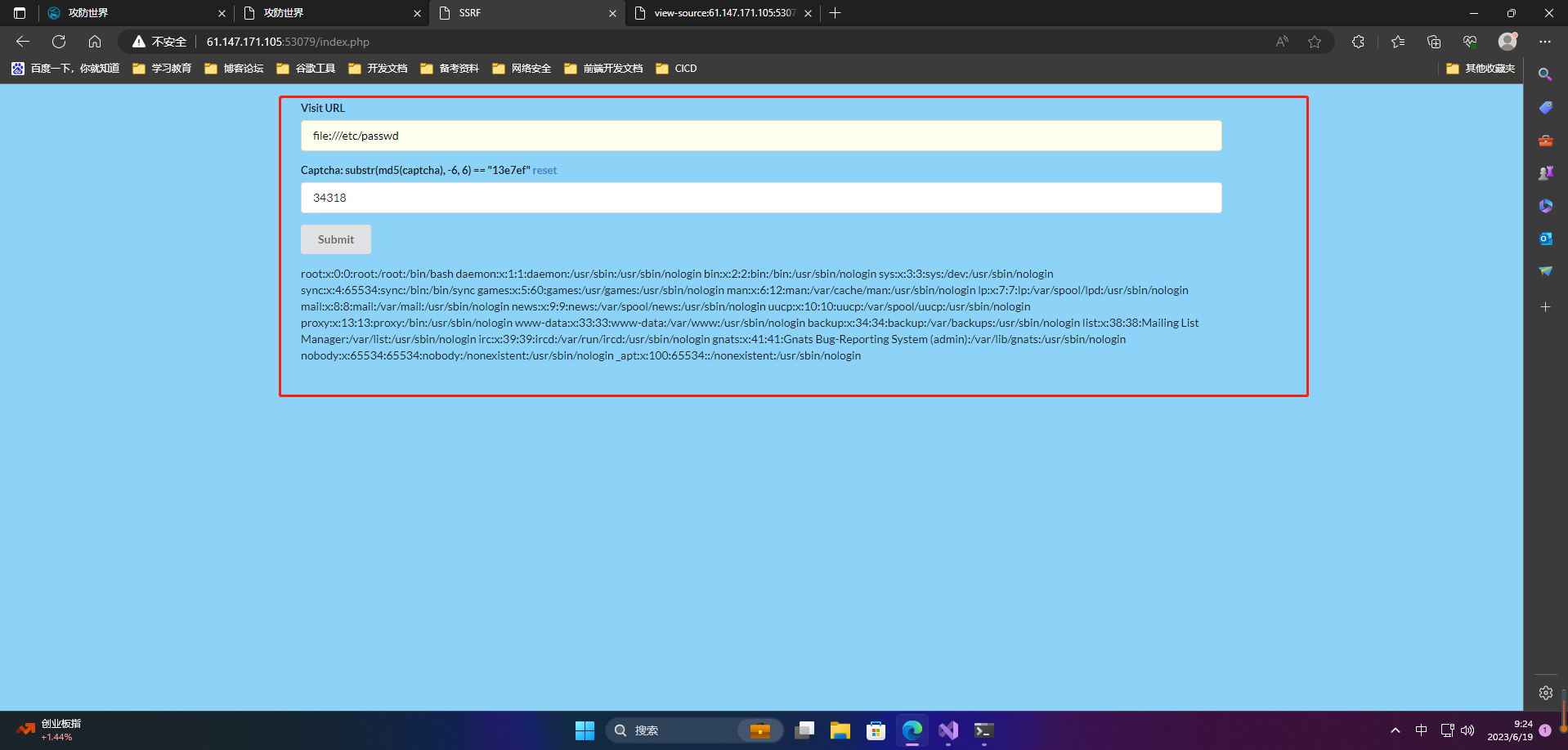Image resolution: width=1568 pixels, height=750 pixels.
Task: Open Drop in the Edge sidebar
Action: point(1545,270)
